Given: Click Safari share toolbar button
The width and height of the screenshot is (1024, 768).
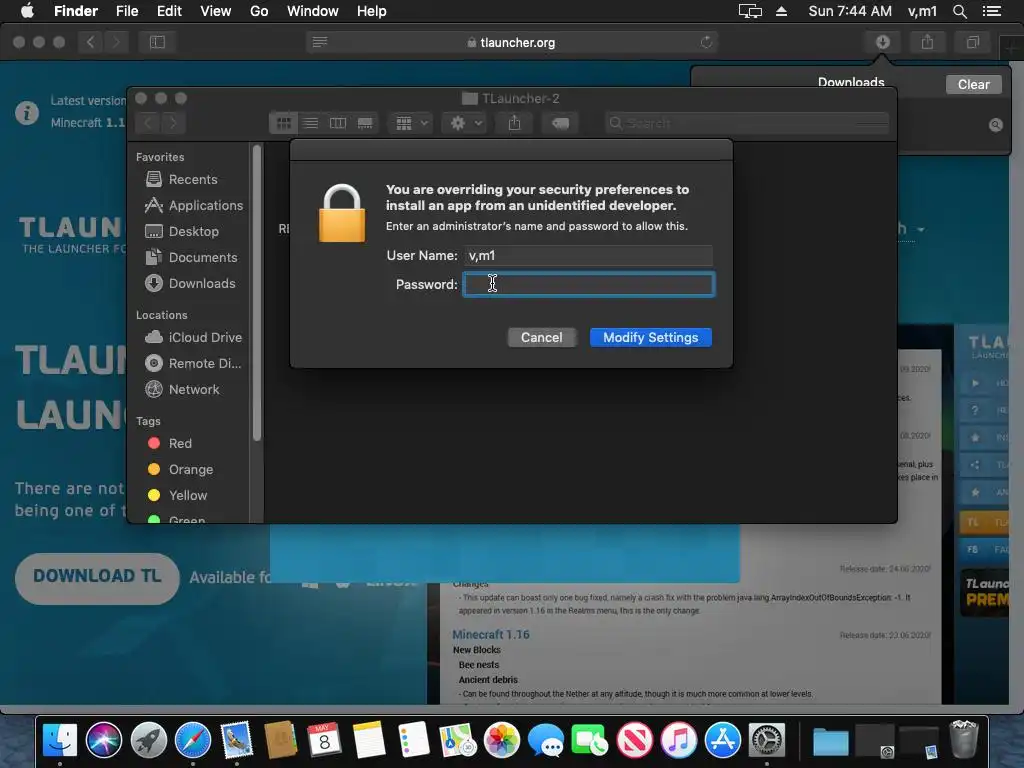Looking at the screenshot, I should [927, 42].
